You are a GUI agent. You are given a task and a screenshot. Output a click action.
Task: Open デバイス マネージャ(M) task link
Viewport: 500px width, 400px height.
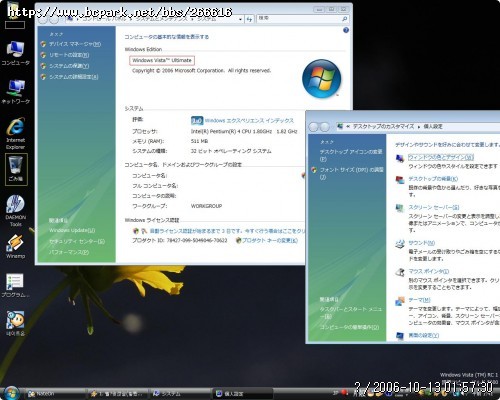(x=75, y=44)
